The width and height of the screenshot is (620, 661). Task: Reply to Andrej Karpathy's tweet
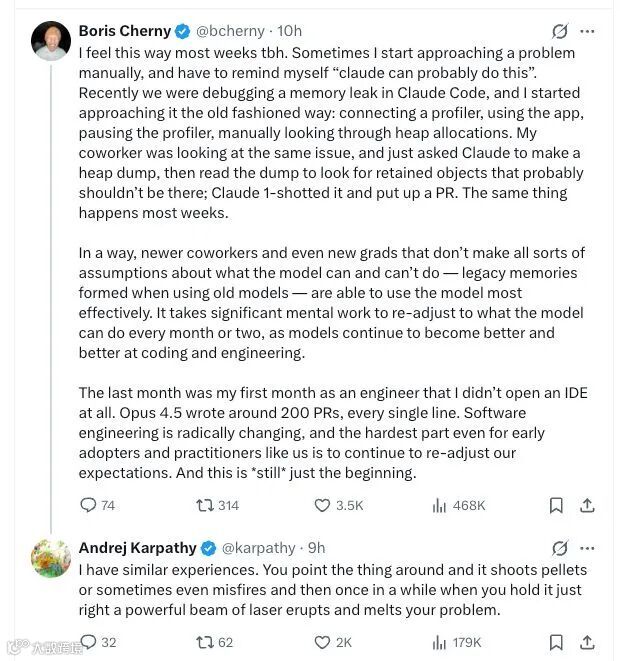[x=88, y=642]
